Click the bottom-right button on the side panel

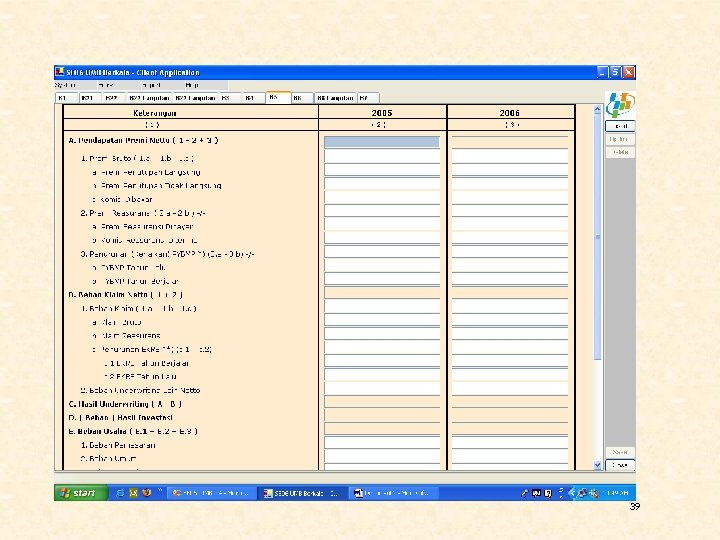620,465
